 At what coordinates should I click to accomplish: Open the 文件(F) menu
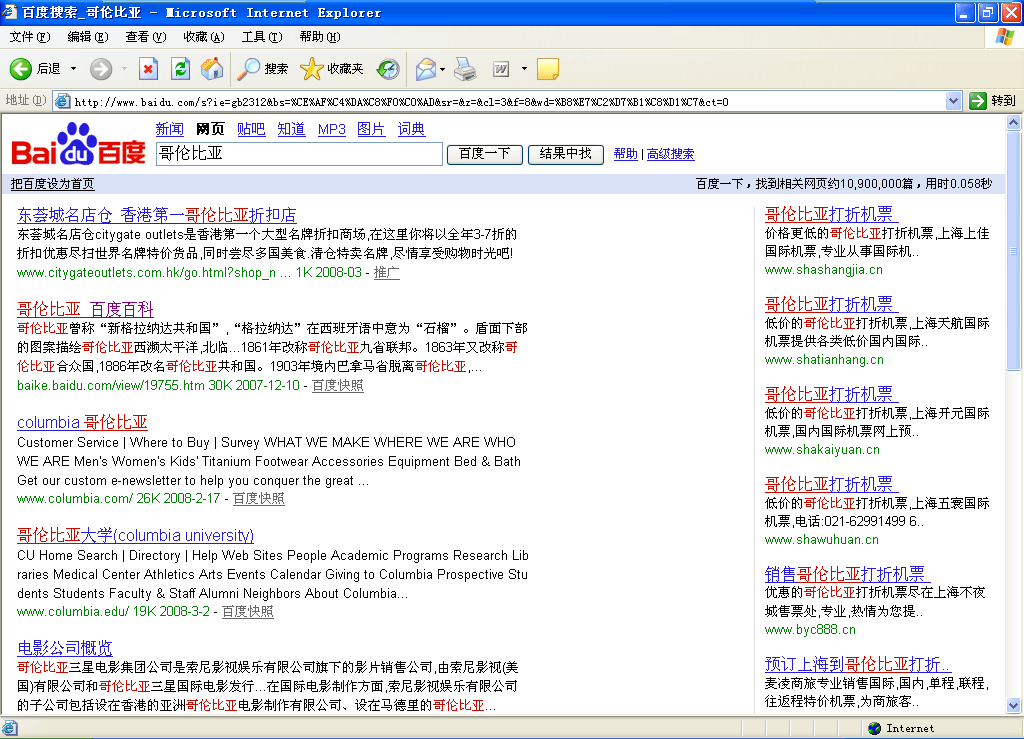click(29, 37)
